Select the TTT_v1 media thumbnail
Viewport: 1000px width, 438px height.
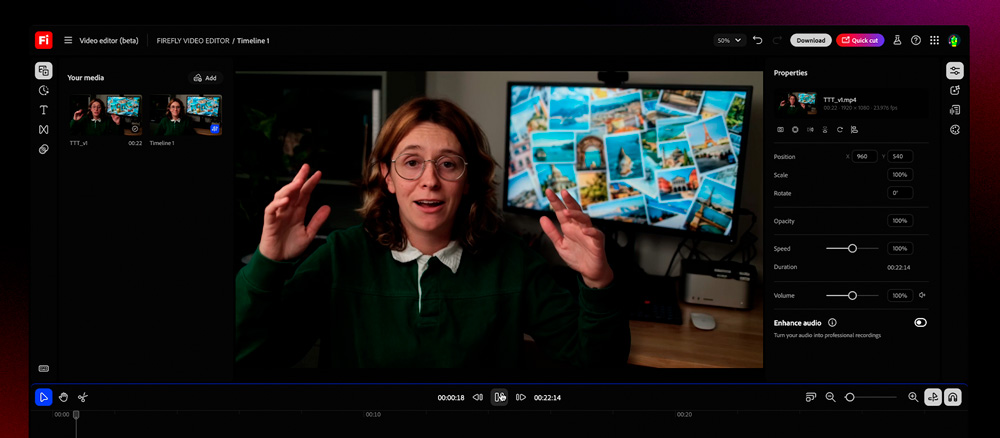106,115
